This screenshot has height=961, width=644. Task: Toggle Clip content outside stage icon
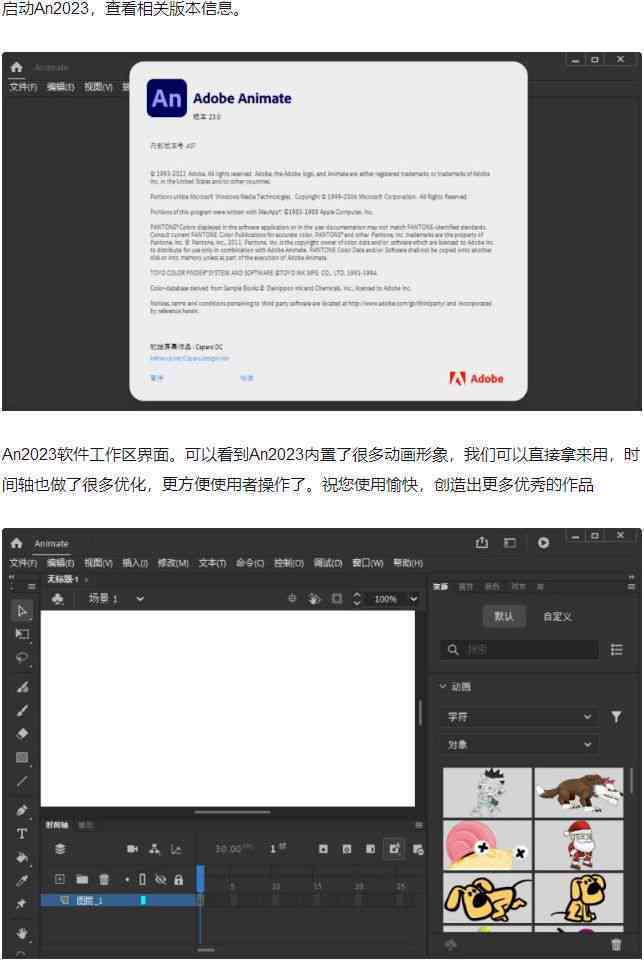(x=337, y=598)
